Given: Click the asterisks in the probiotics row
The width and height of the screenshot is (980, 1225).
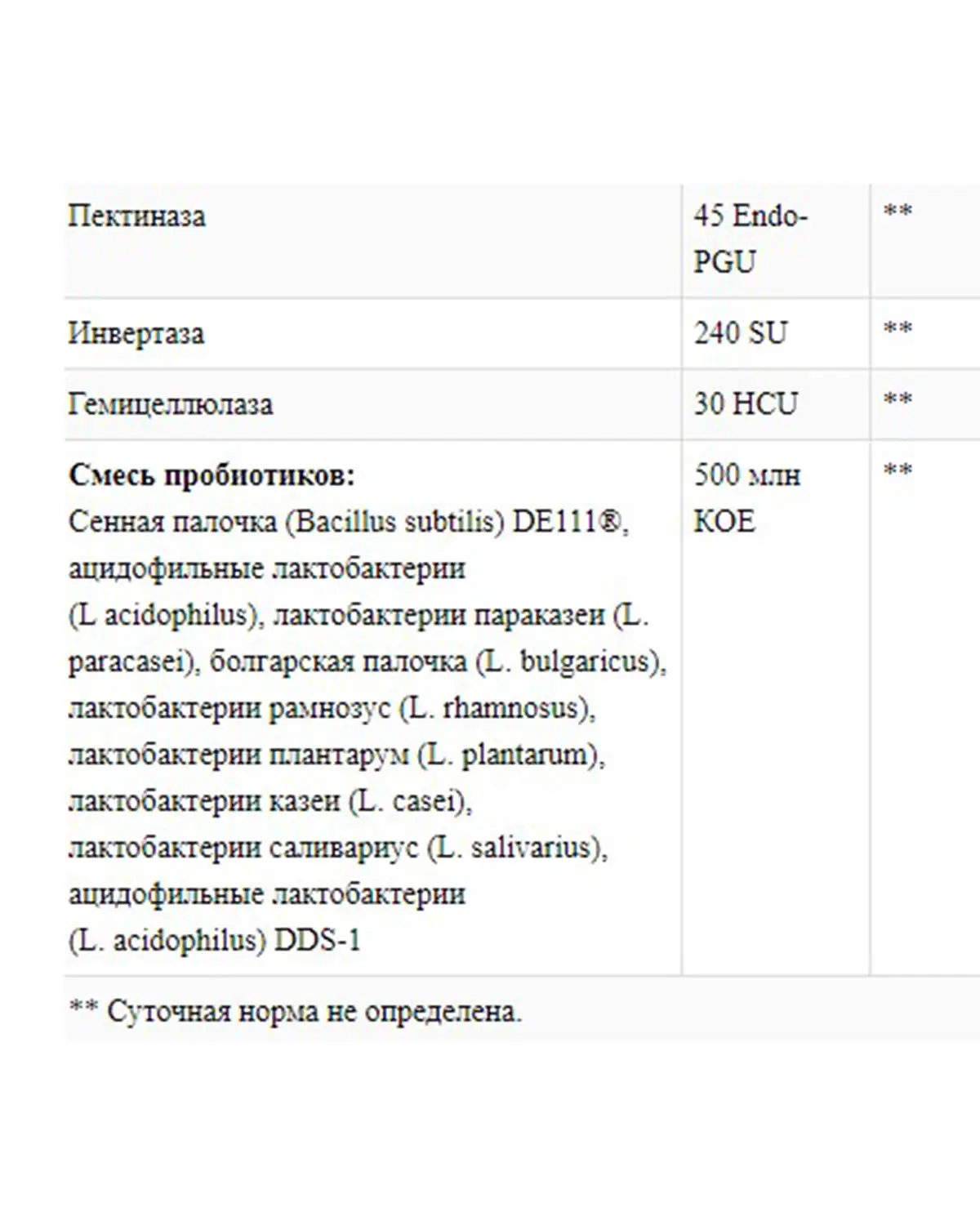Looking at the screenshot, I should [x=898, y=471].
